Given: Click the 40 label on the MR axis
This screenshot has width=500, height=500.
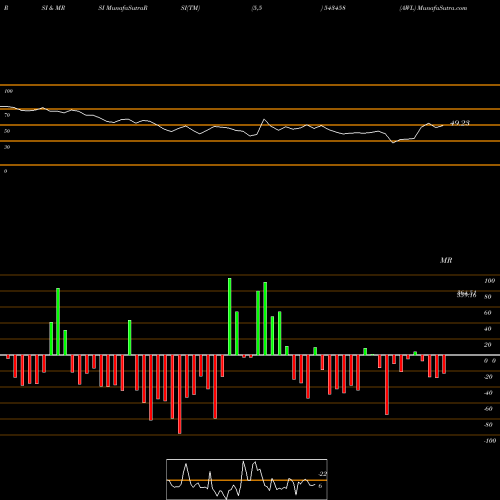Looking at the screenshot, I should [488, 329].
